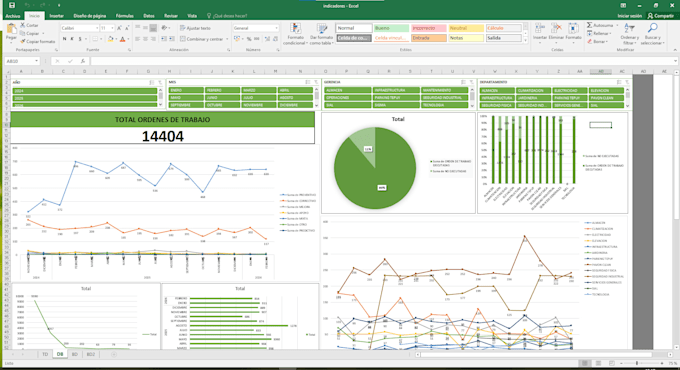Apply the Neutral cell style

click(466, 28)
